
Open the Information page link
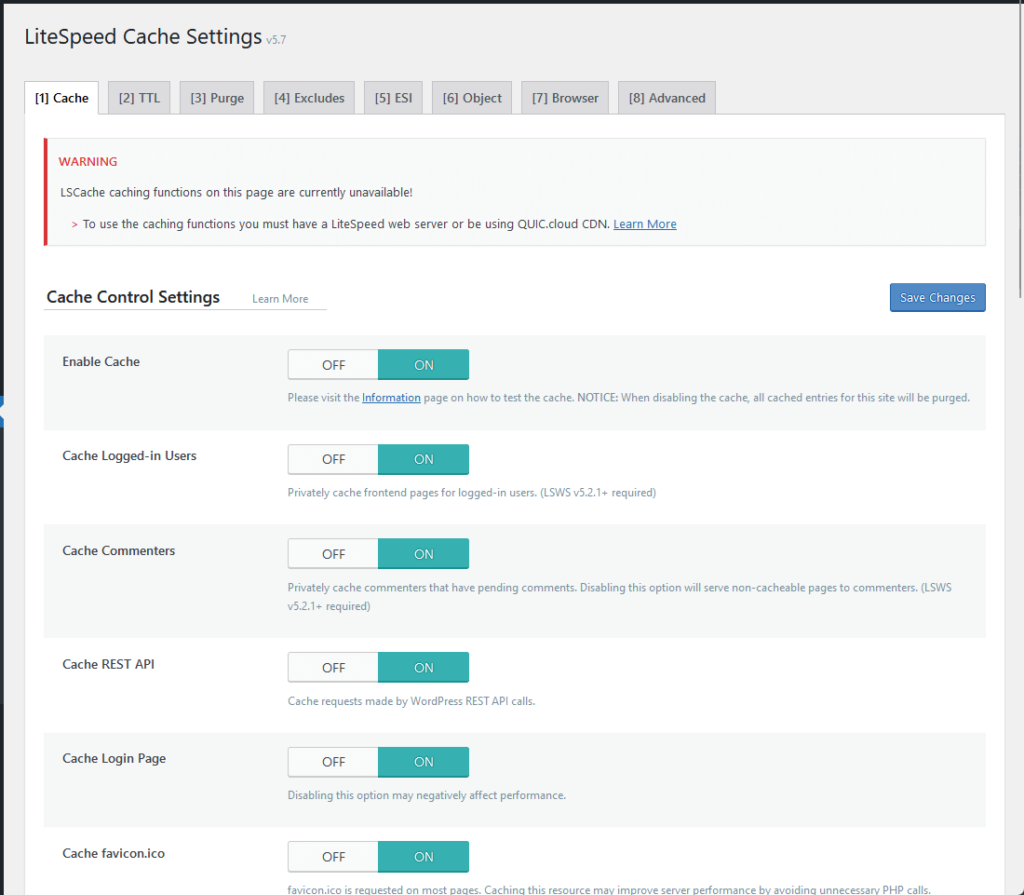pos(391,397)
